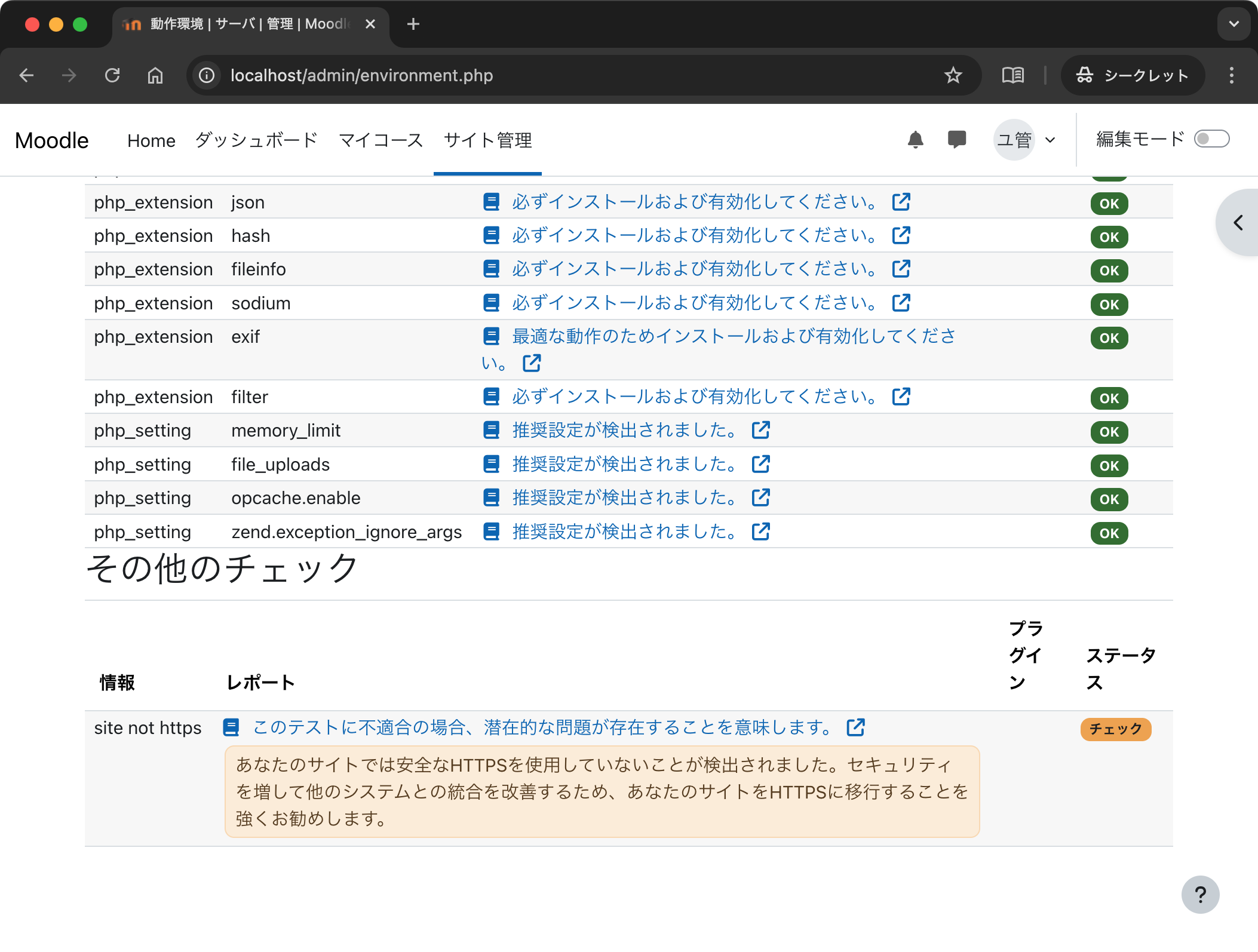1258x952 pixels.
Task: Open the messaging speech bubble icon
Action: click(x=956, y=140)
